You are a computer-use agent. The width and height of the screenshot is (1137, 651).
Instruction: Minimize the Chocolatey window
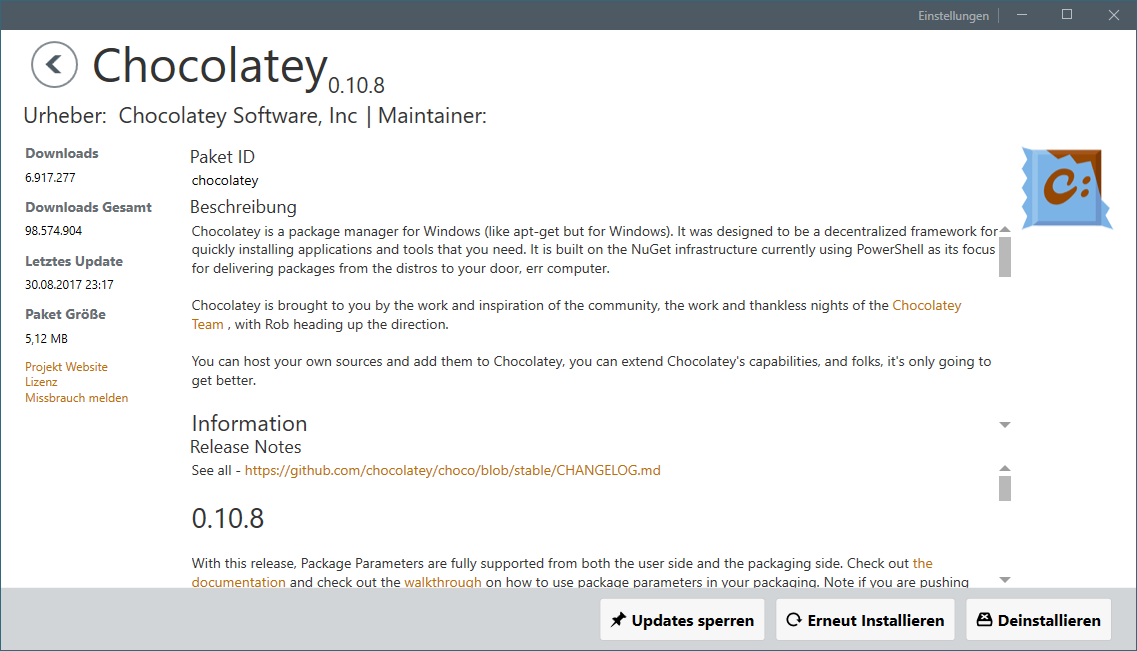[1022, 14]
